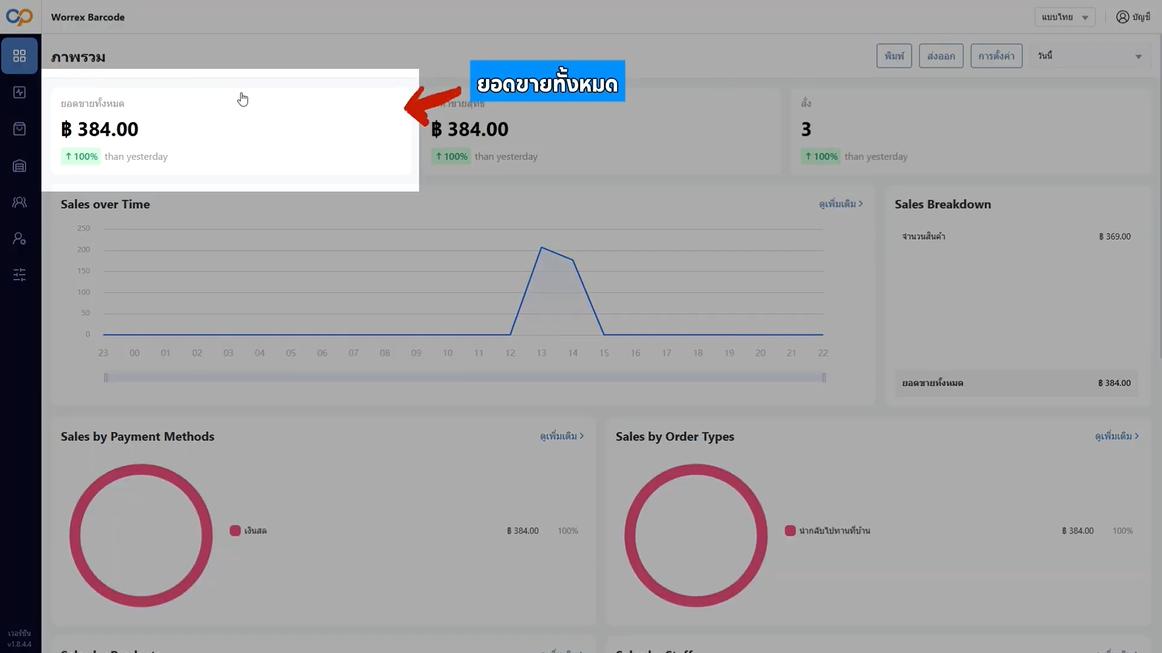Viewport: 1162px width, 653px height.
Task: Click the เงินสด legend color swatch
Action: tap(235, 531)
